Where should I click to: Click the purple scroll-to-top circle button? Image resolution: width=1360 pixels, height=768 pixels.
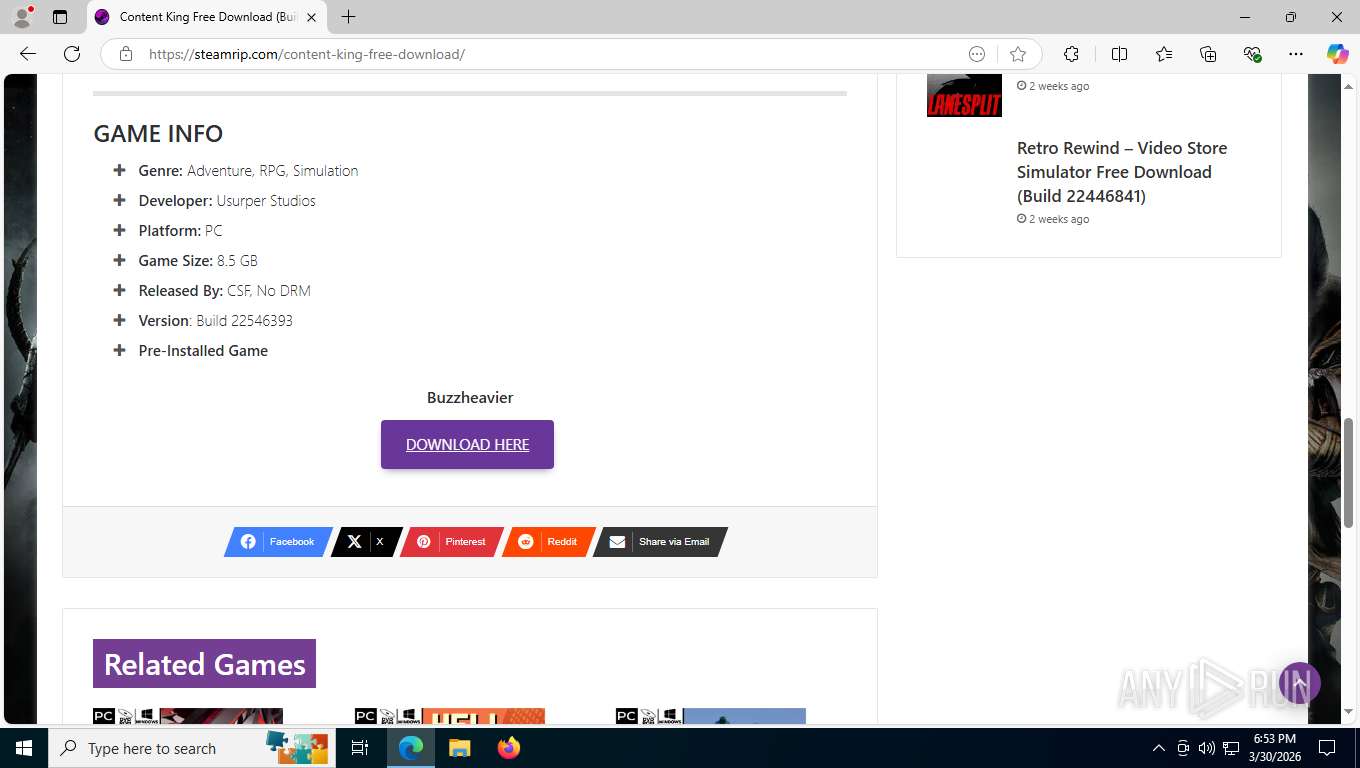[1300, 683]
